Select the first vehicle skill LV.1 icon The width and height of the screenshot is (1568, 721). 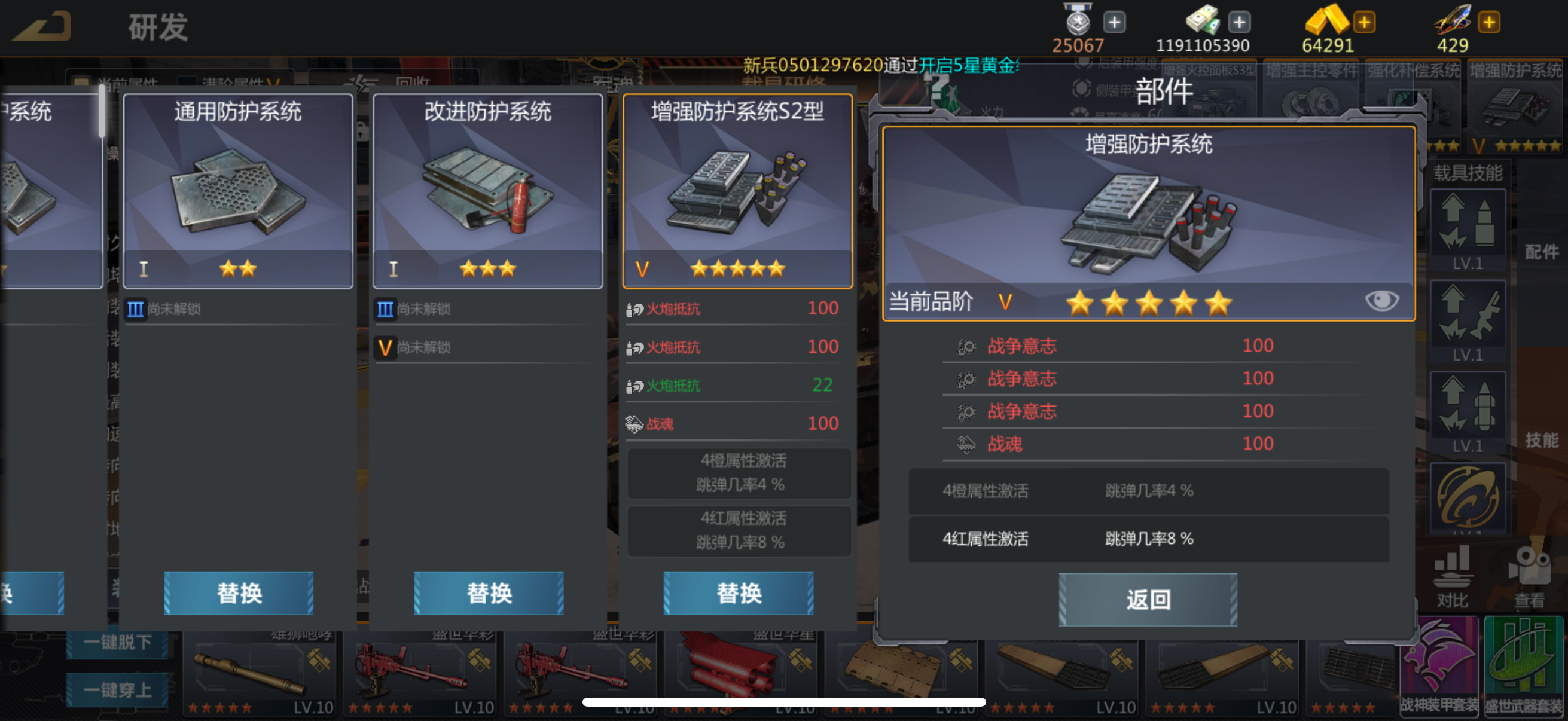(1468, 230)
